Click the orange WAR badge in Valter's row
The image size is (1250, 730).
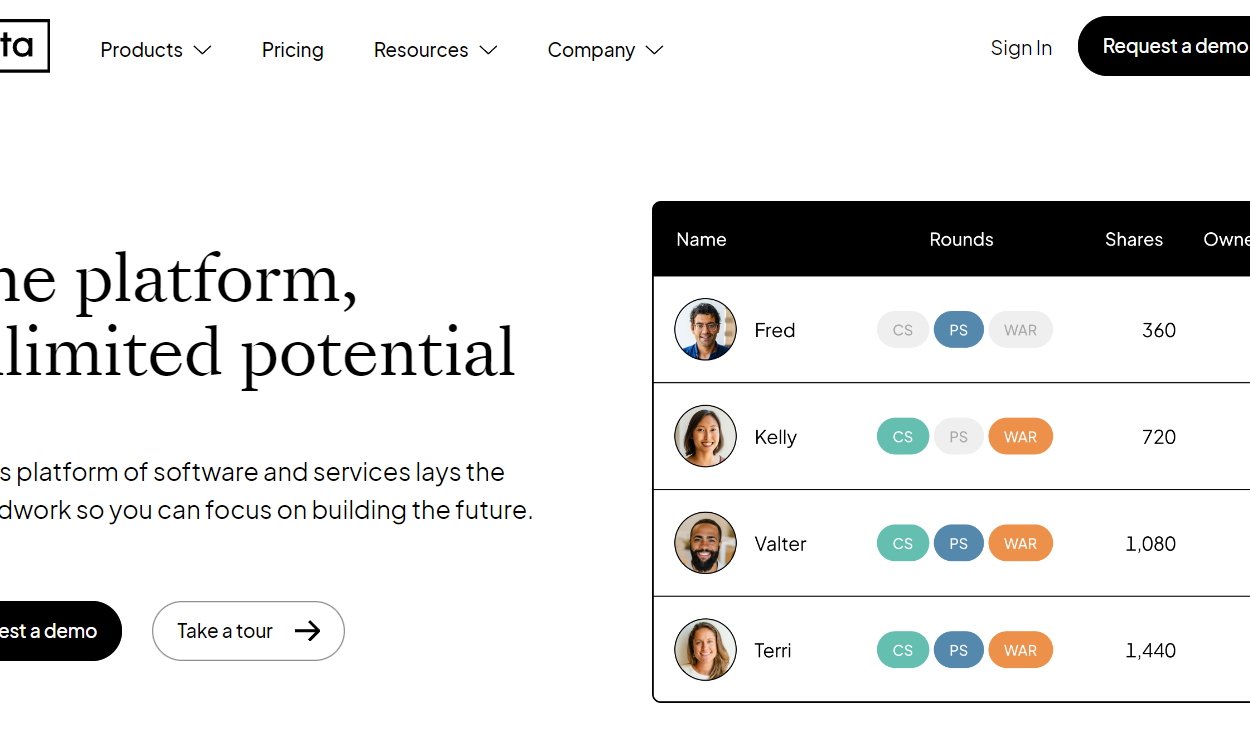point(1021,543)
